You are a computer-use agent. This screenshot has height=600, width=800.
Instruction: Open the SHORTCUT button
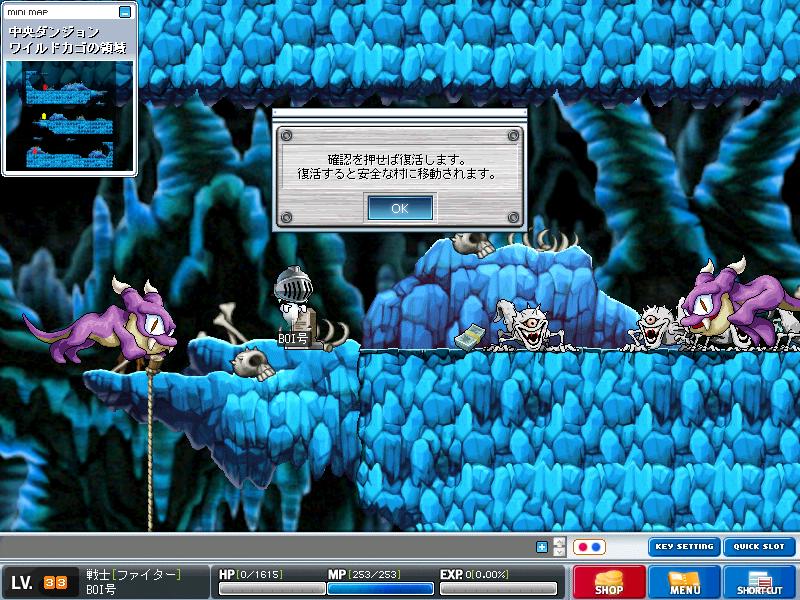760,582
